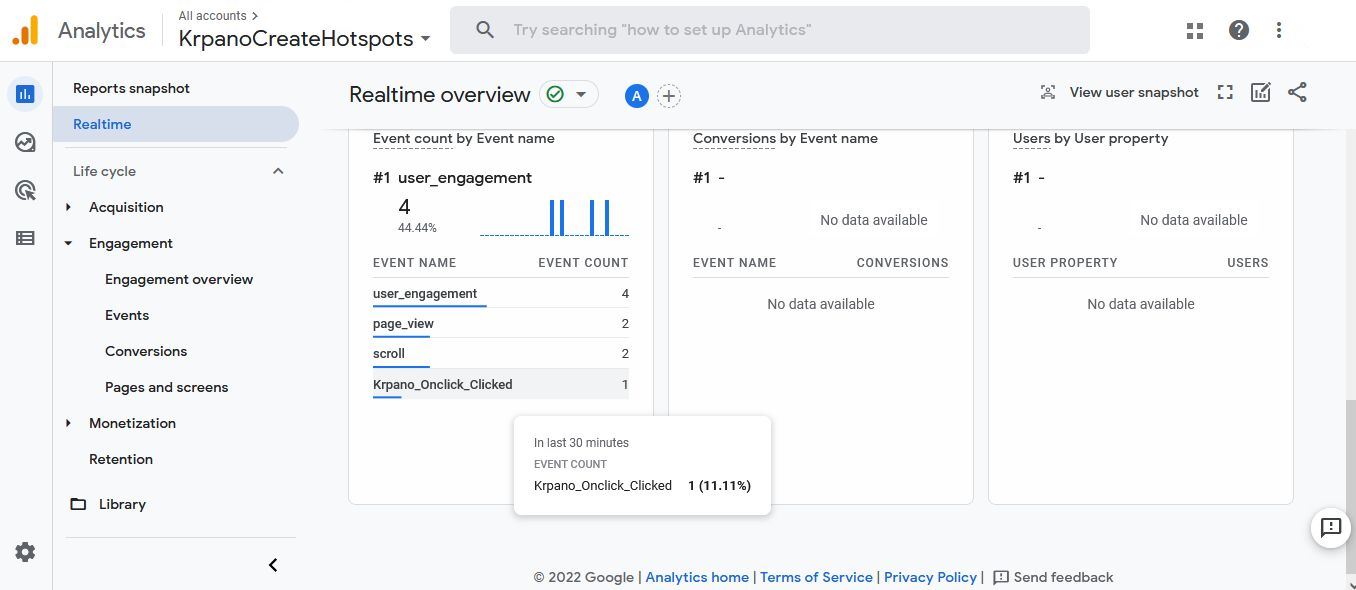
Task: Click the share report icon
Action: pos(1297,92)
